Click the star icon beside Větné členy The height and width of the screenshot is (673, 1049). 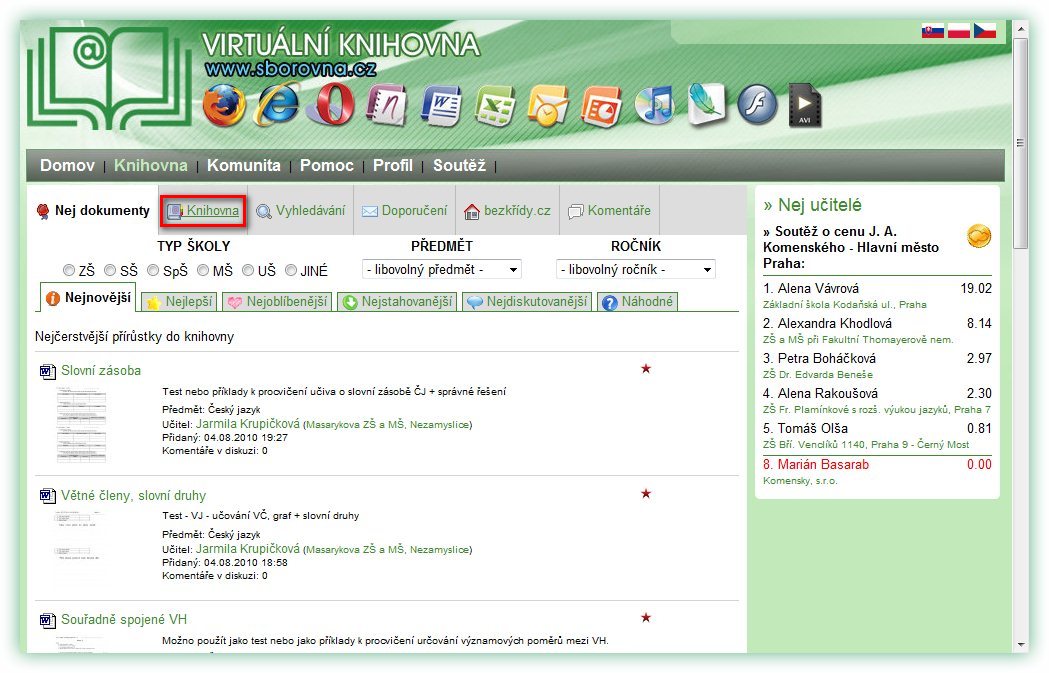[646, 494]
